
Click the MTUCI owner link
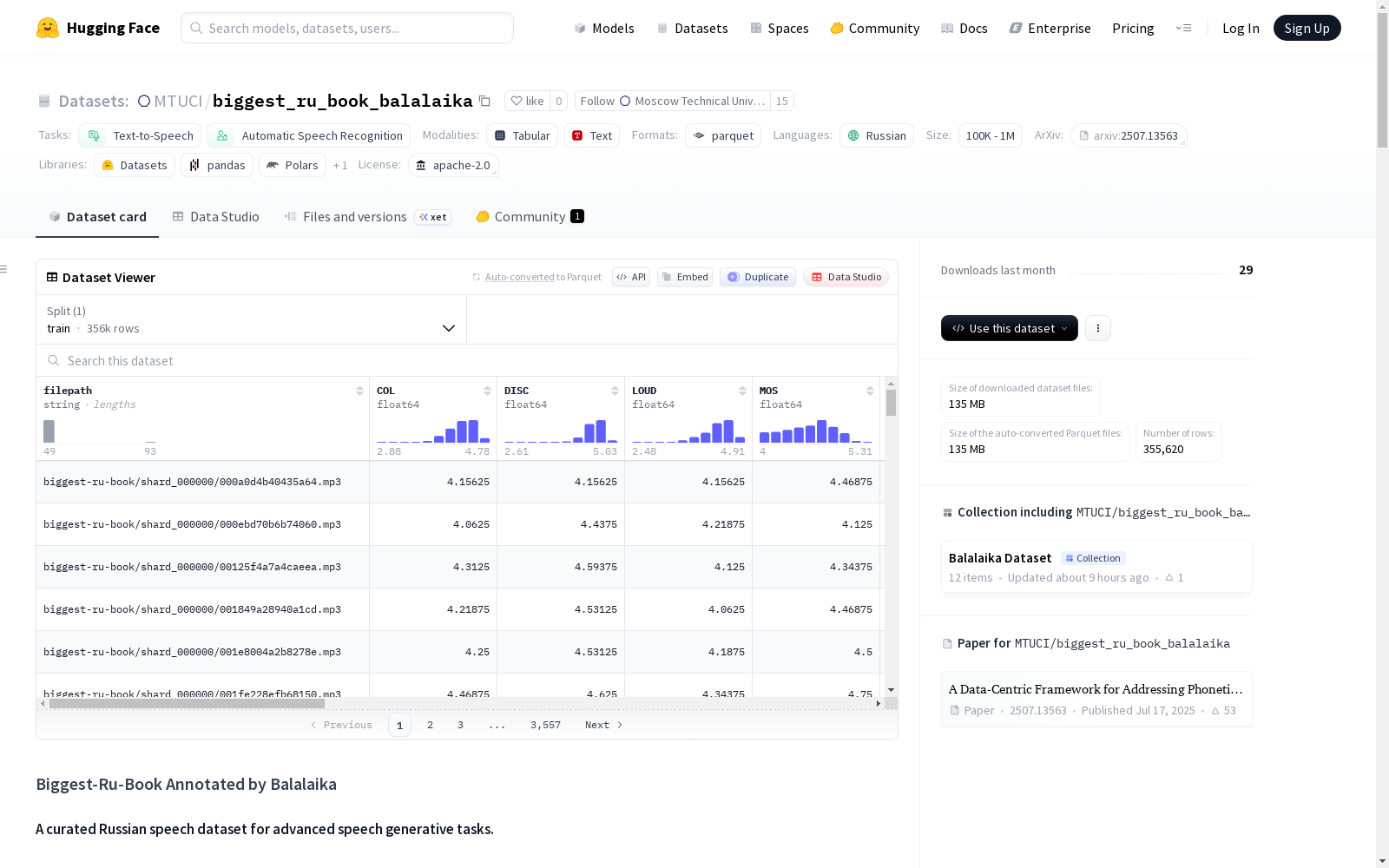177,101
